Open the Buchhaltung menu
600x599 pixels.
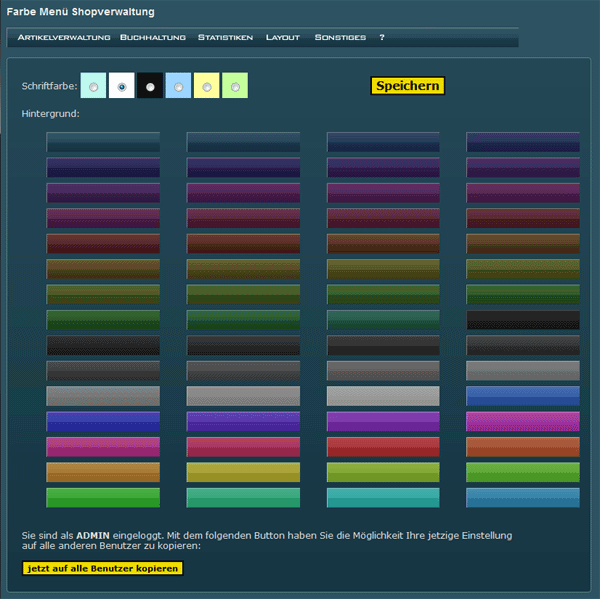pos(153,38)
